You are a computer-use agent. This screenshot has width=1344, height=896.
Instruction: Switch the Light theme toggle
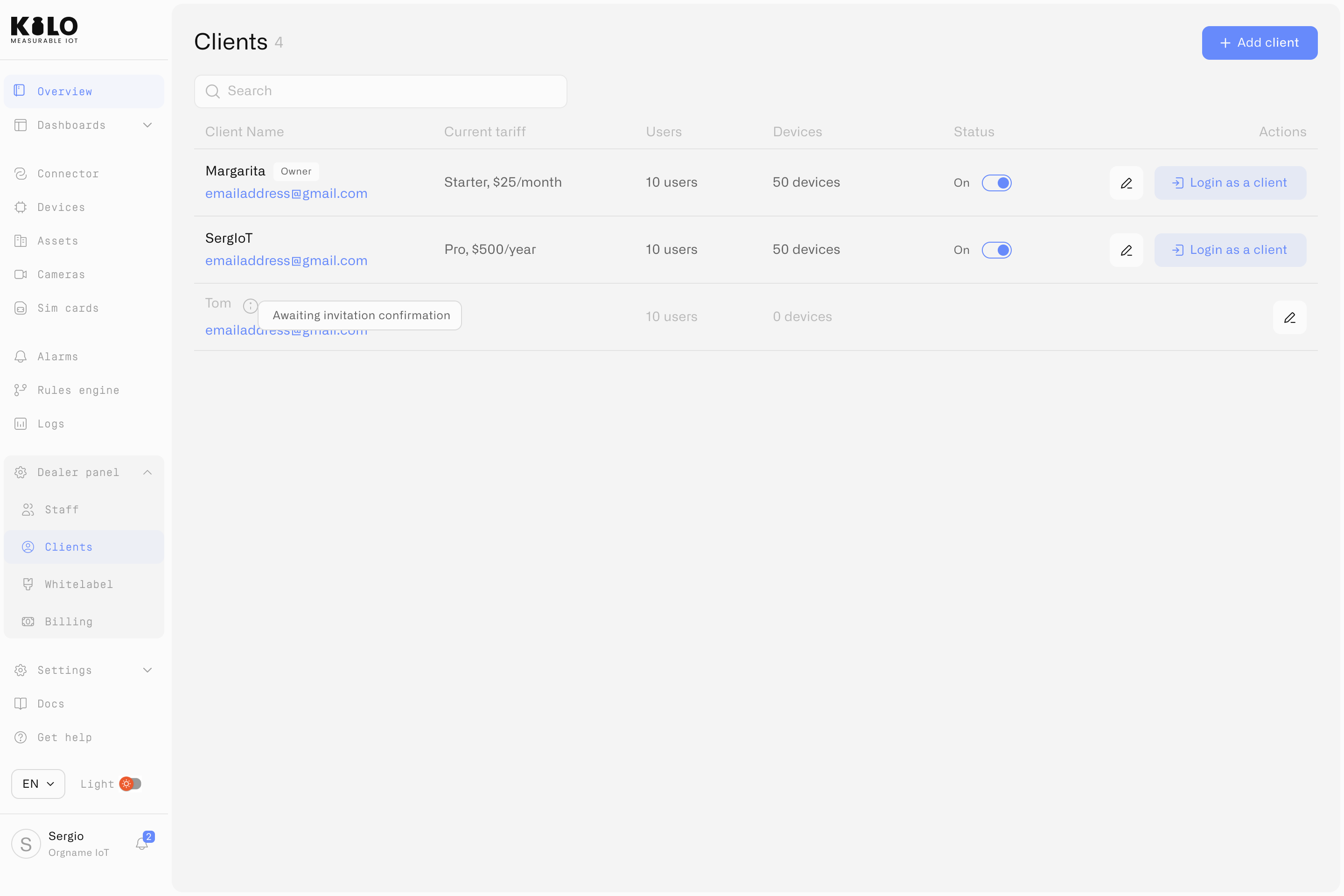[x=130, y=784]
